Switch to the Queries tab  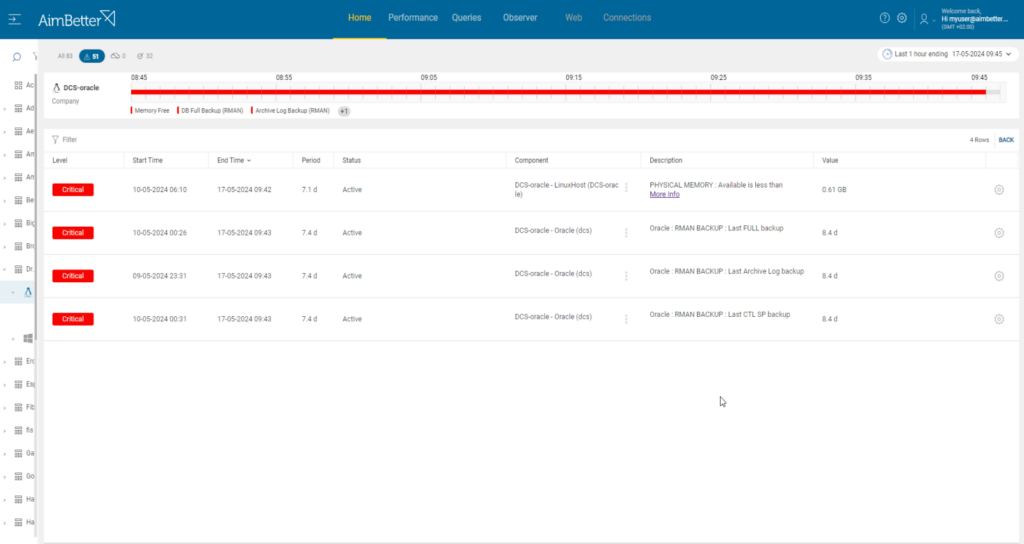466,18
